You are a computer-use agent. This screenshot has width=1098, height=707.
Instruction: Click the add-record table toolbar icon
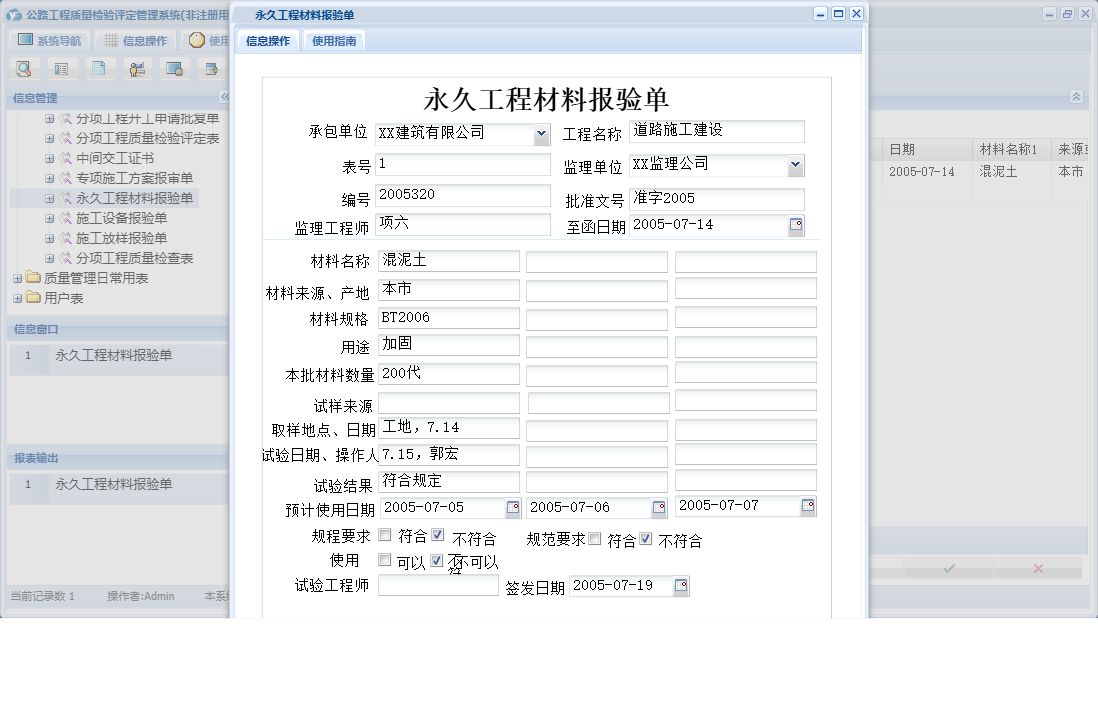point(211,68)
